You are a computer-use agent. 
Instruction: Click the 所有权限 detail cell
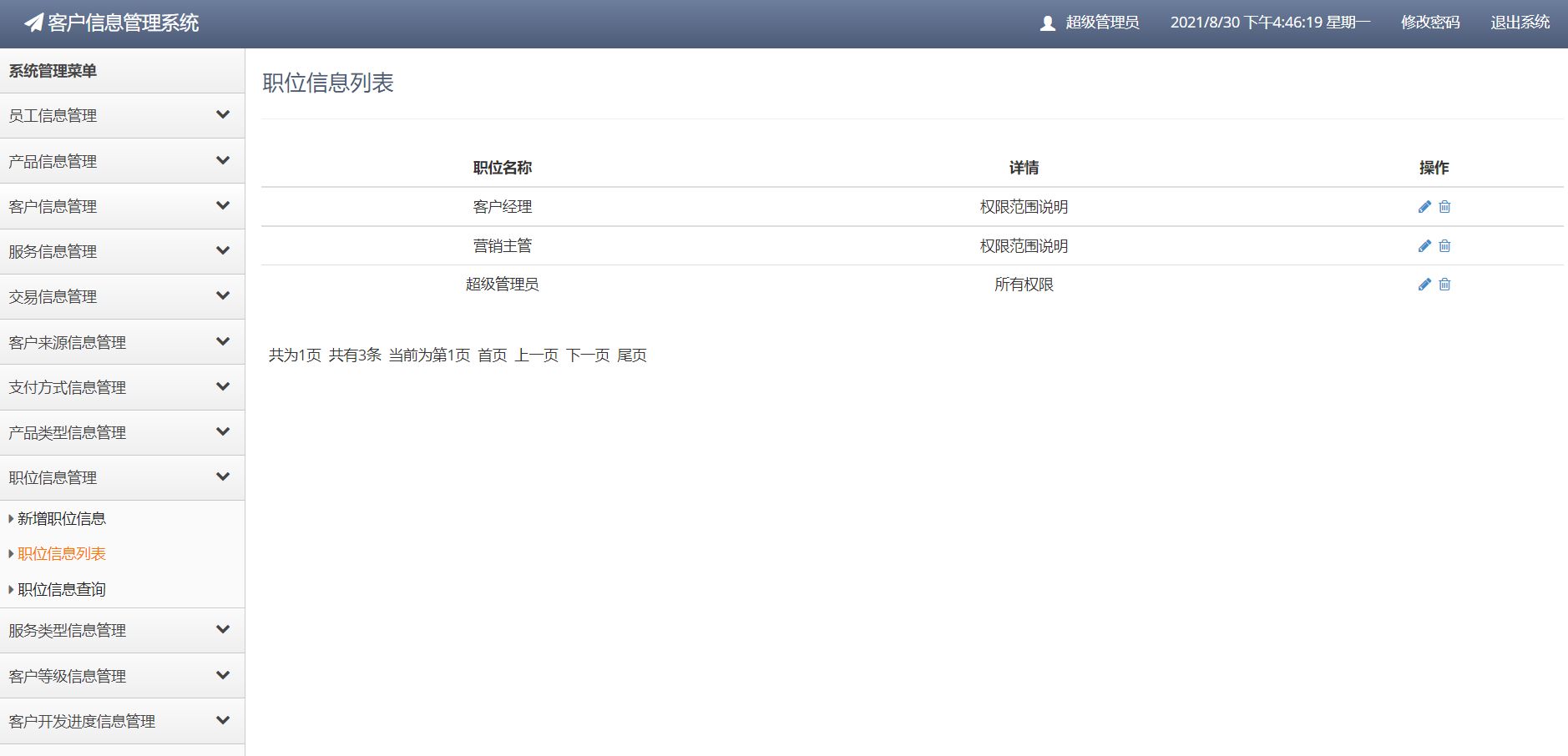point(1024,285)
